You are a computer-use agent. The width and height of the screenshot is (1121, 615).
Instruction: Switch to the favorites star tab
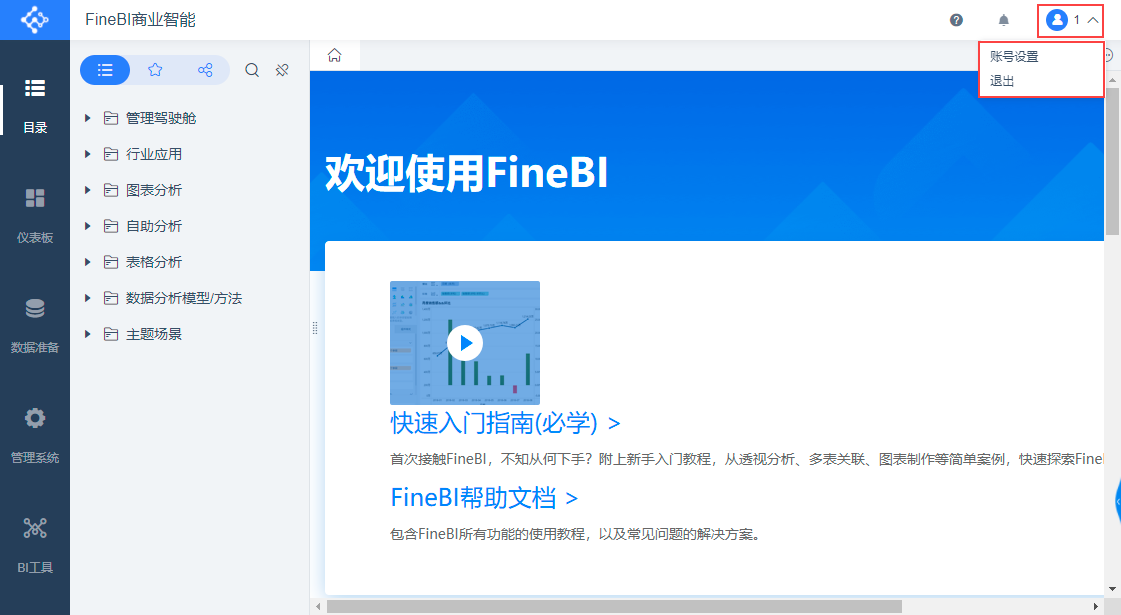(x=155, y=70)
